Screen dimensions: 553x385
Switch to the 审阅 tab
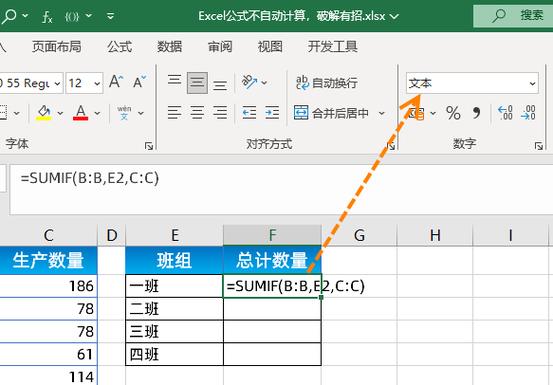(x=220, y=47)
